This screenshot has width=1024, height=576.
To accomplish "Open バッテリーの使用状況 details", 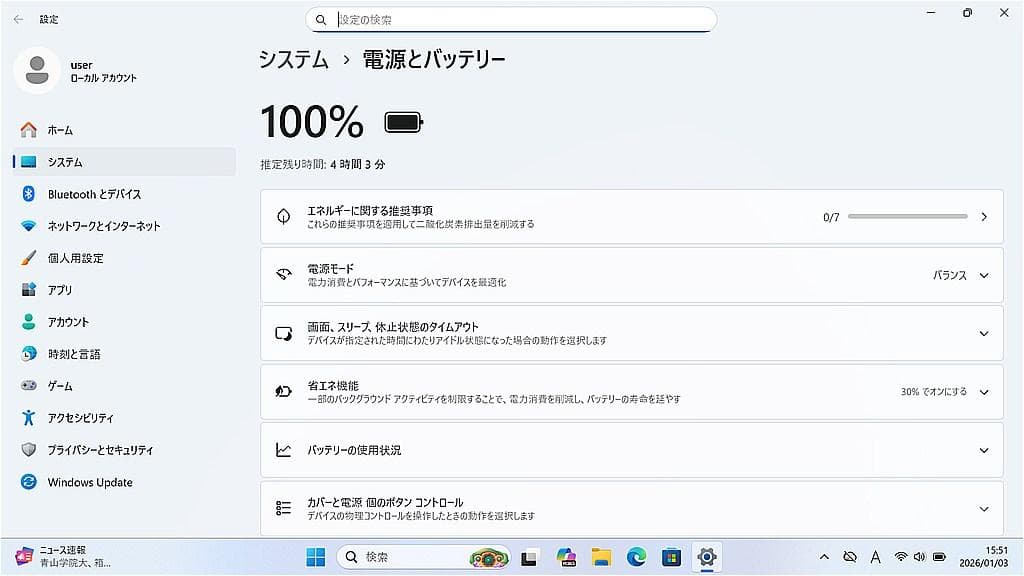I will coord(630,450).
